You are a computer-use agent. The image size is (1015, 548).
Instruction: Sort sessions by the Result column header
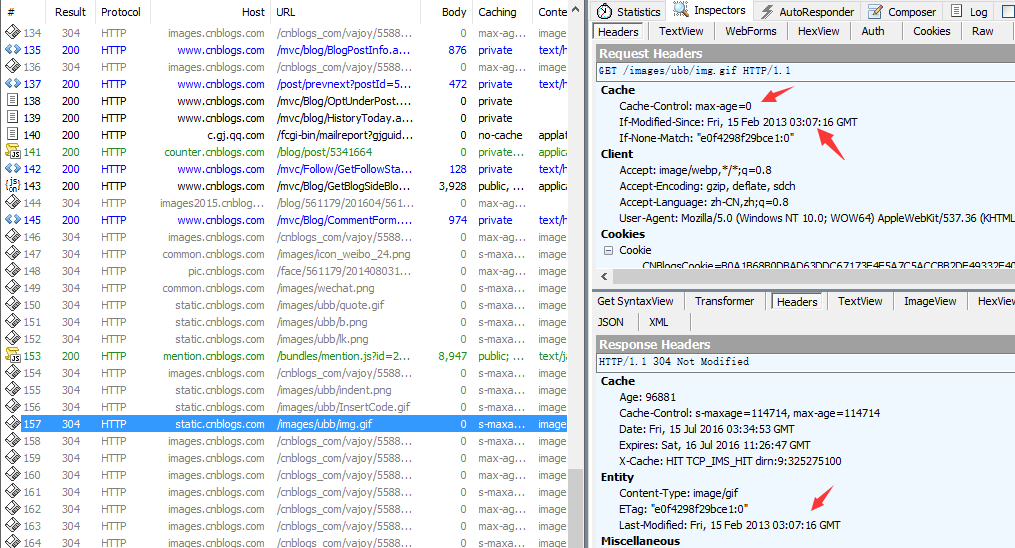[x=70, y=12]
